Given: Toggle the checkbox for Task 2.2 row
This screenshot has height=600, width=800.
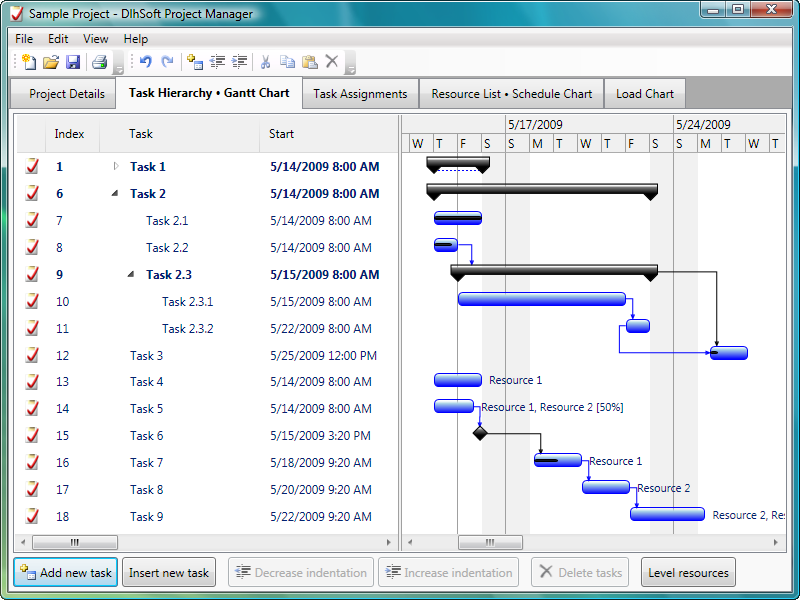Looking at the screenshot, I should tap(32, 248).
